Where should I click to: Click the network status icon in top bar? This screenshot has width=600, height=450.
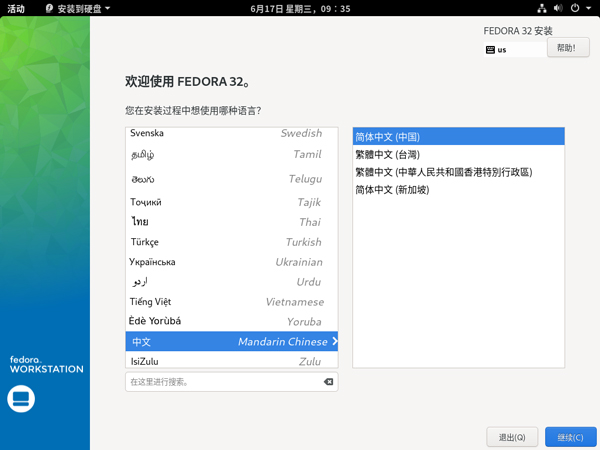542,8
